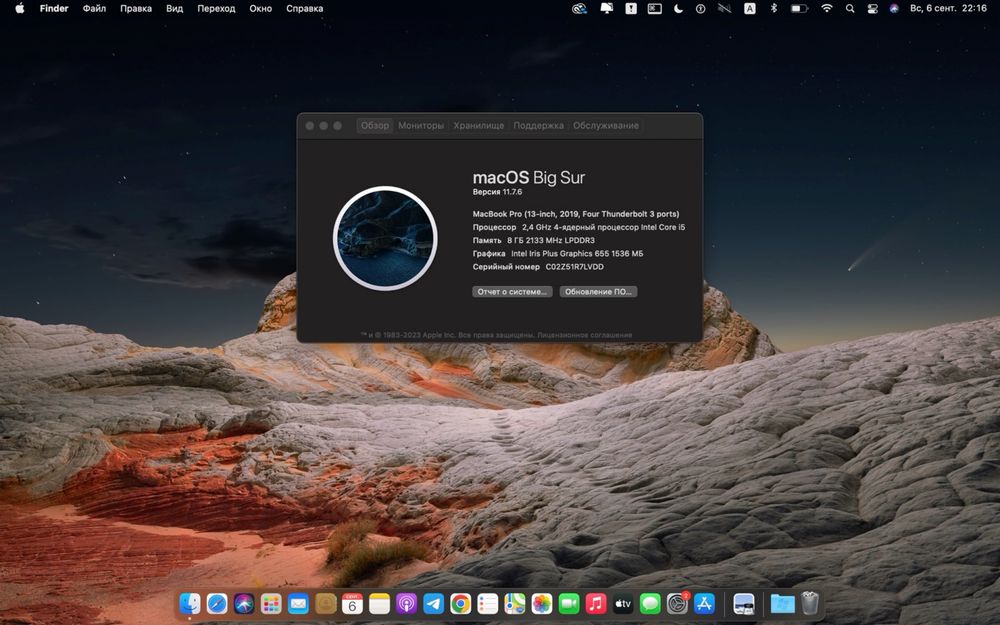This screenshot has width=1000, height=625.
Task: Toggle Do Not Disturb moon icon
Action: (x=678, y=8)
